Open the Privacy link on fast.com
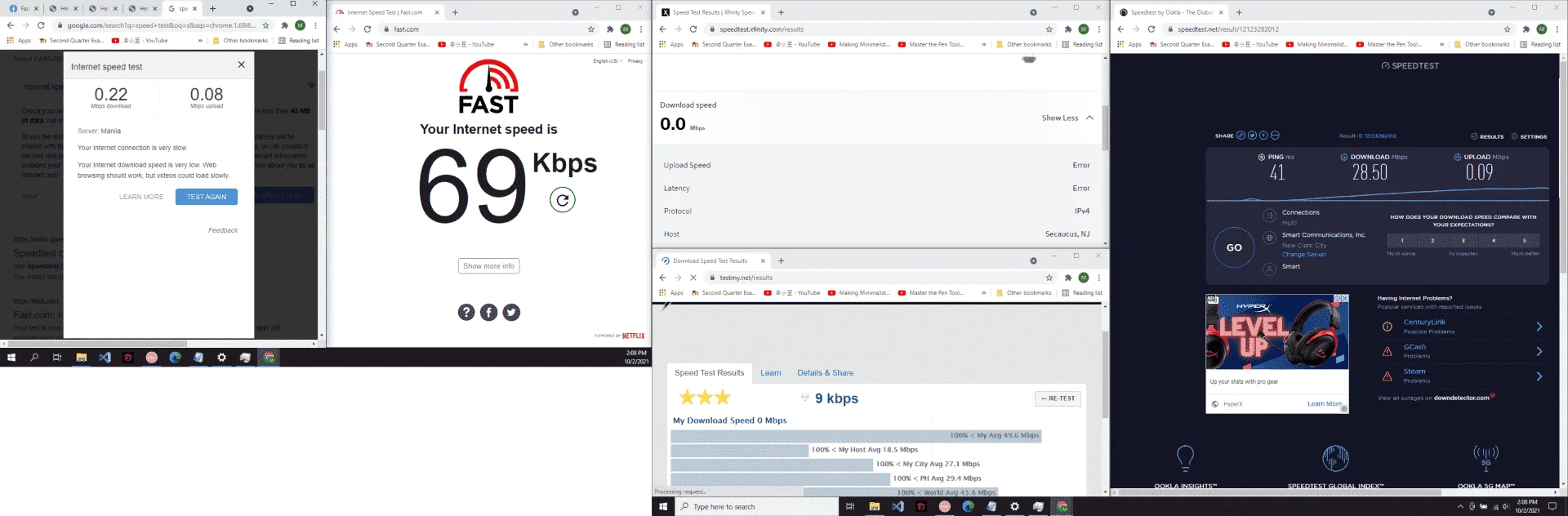The width and height of the screenshot is (1568, 516). point(635,61)
